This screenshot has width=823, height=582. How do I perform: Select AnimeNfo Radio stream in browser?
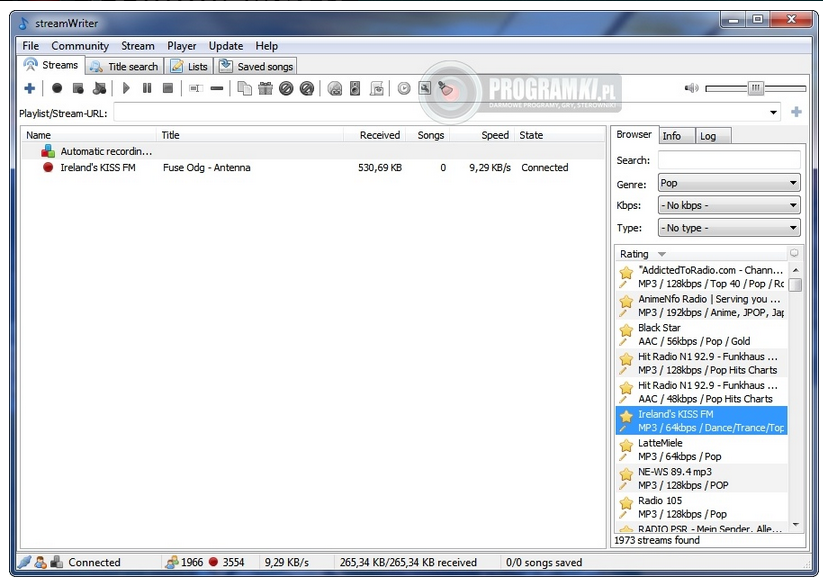coord(701,305)
